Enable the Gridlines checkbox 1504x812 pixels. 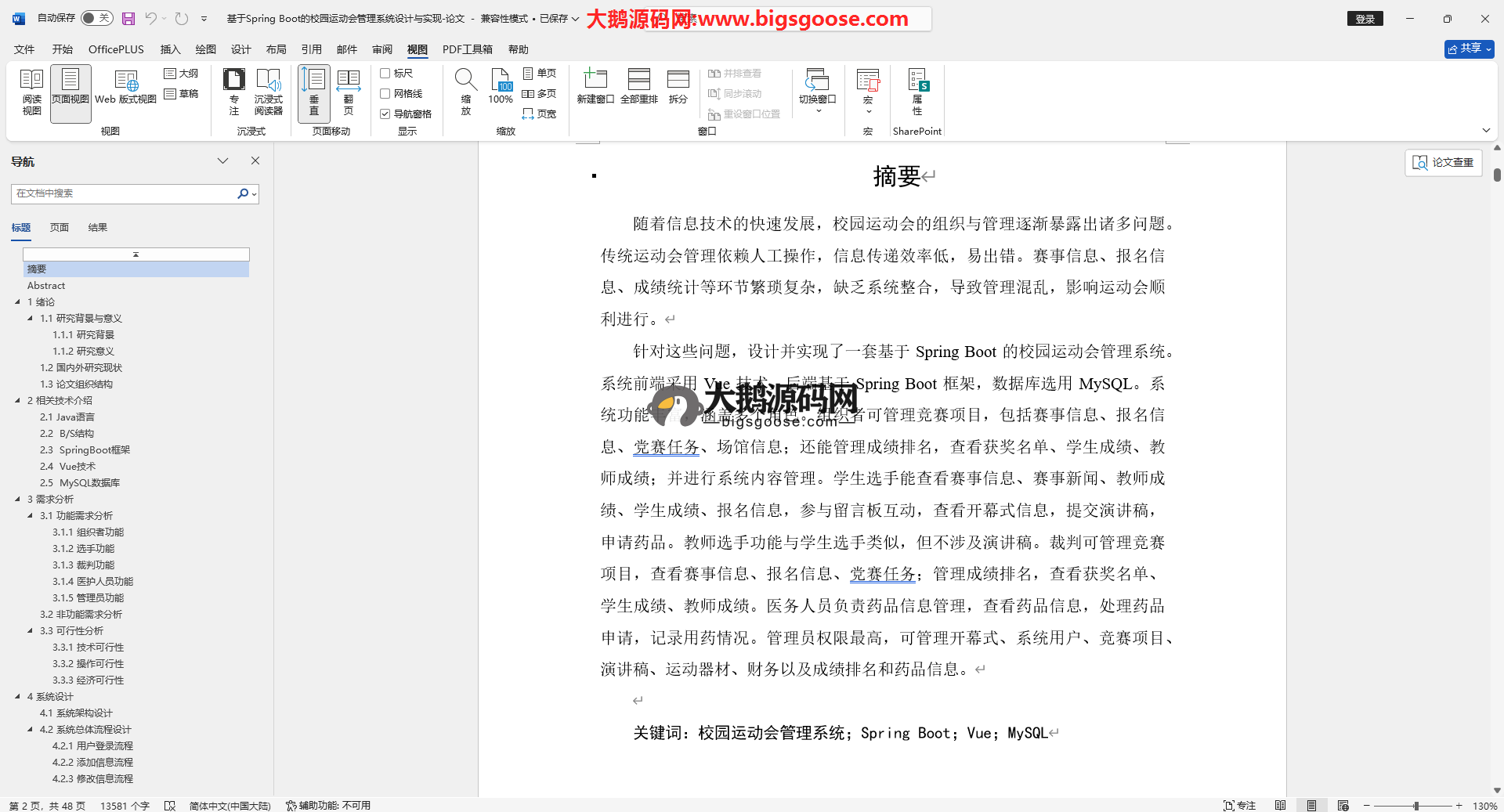pos(385,94)
